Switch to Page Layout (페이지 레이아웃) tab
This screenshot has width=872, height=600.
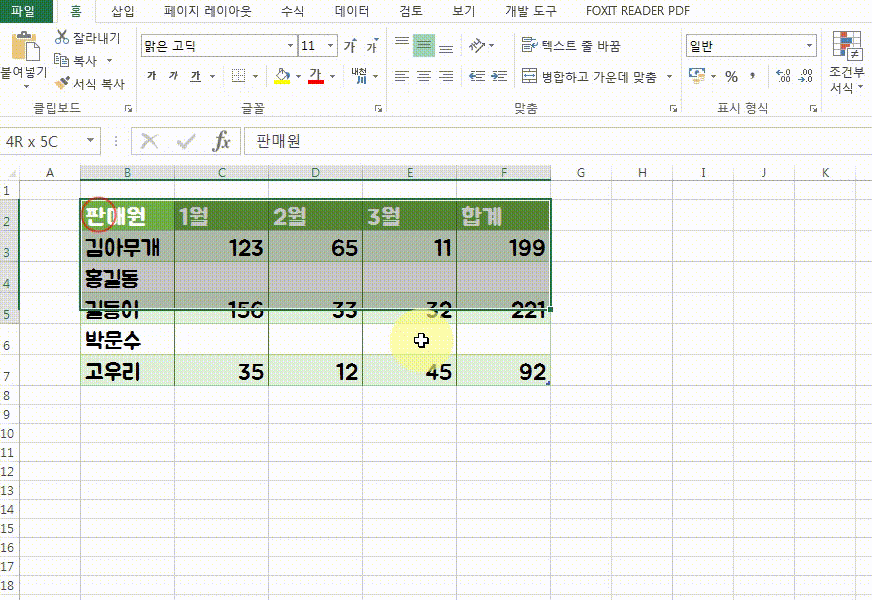coord(207,11)
